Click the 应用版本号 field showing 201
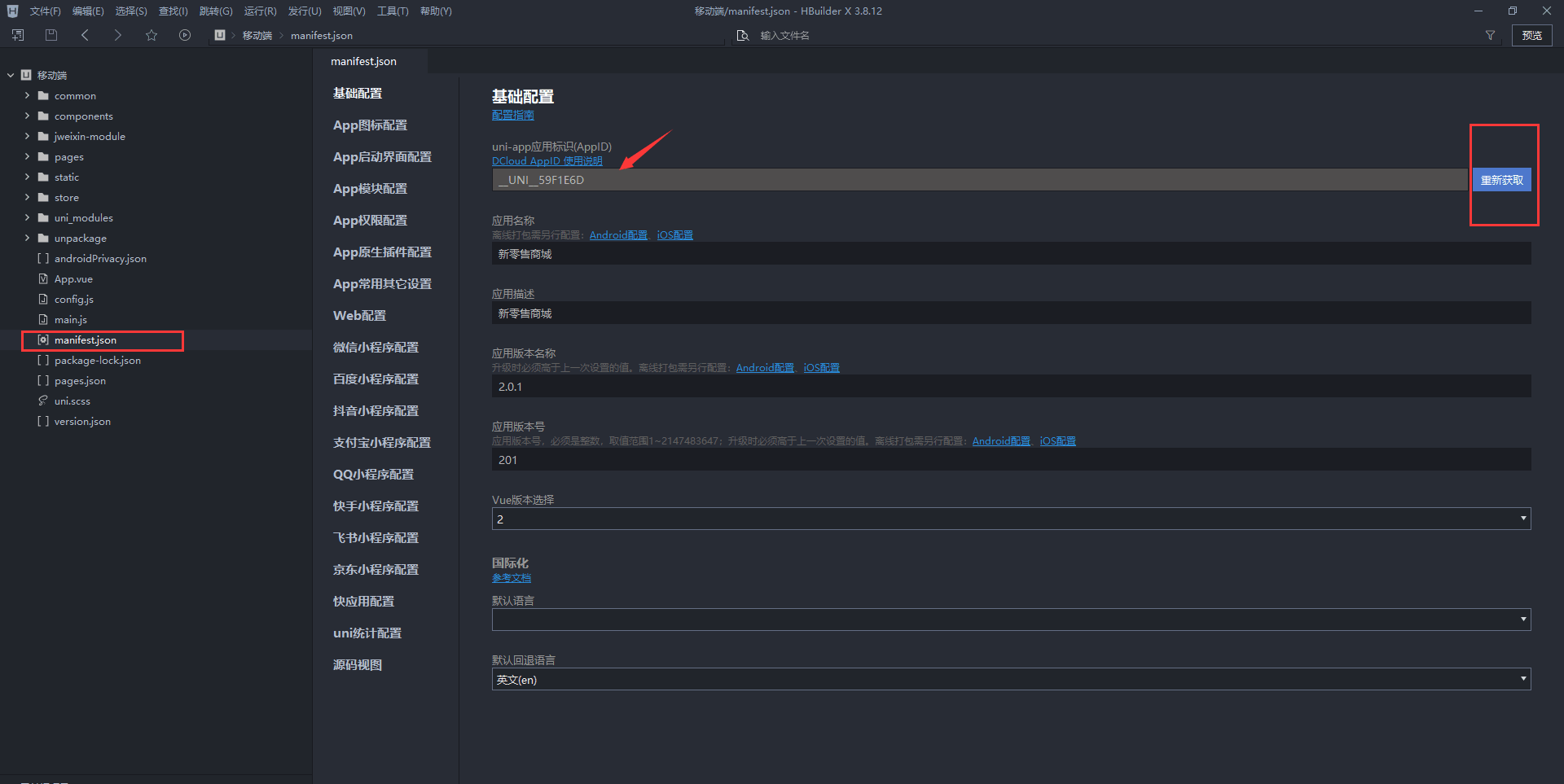Image resolution: width=1564 pixels, height=784 pixels. pos(1011,460)
